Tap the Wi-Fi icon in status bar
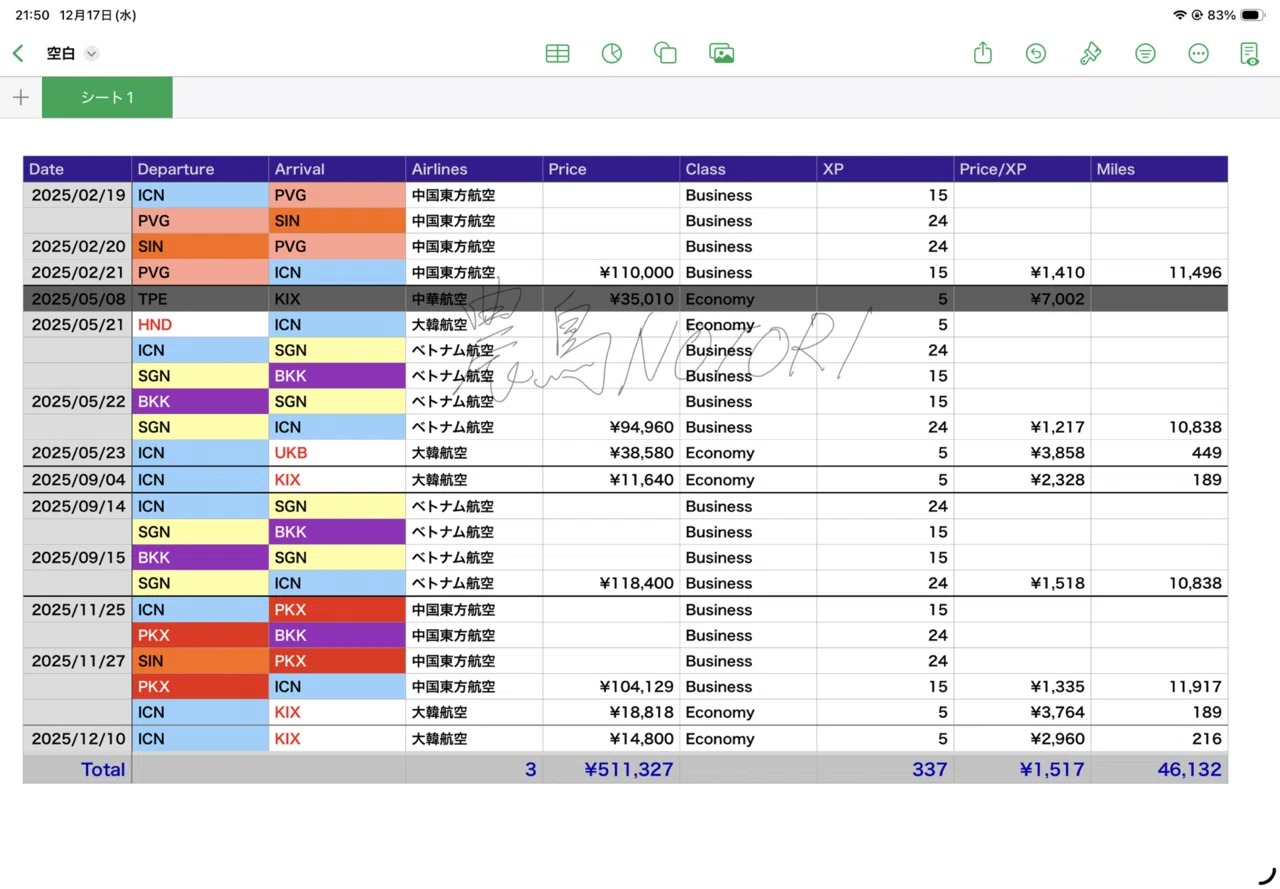The width and height of the screenshot is (1280, 889). [1180, 15]
